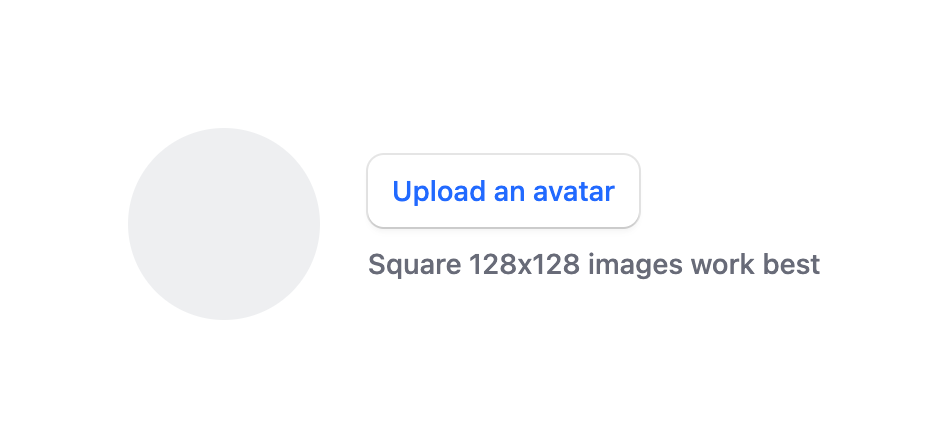Hit the white rounded upload button
This screenshot has height=448, width=948.
coord(503,191)
